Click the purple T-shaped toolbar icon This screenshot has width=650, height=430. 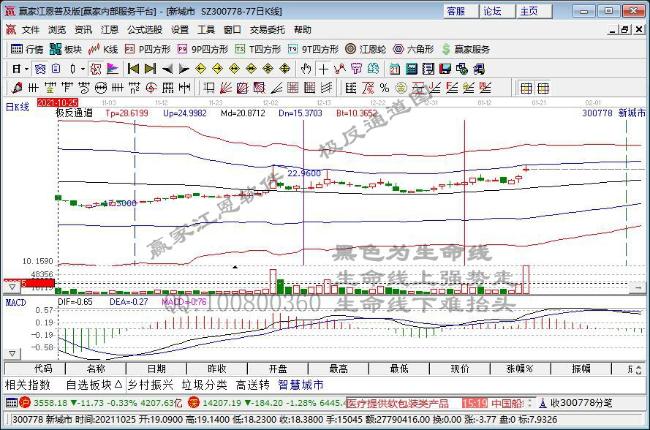coord(356,68)
